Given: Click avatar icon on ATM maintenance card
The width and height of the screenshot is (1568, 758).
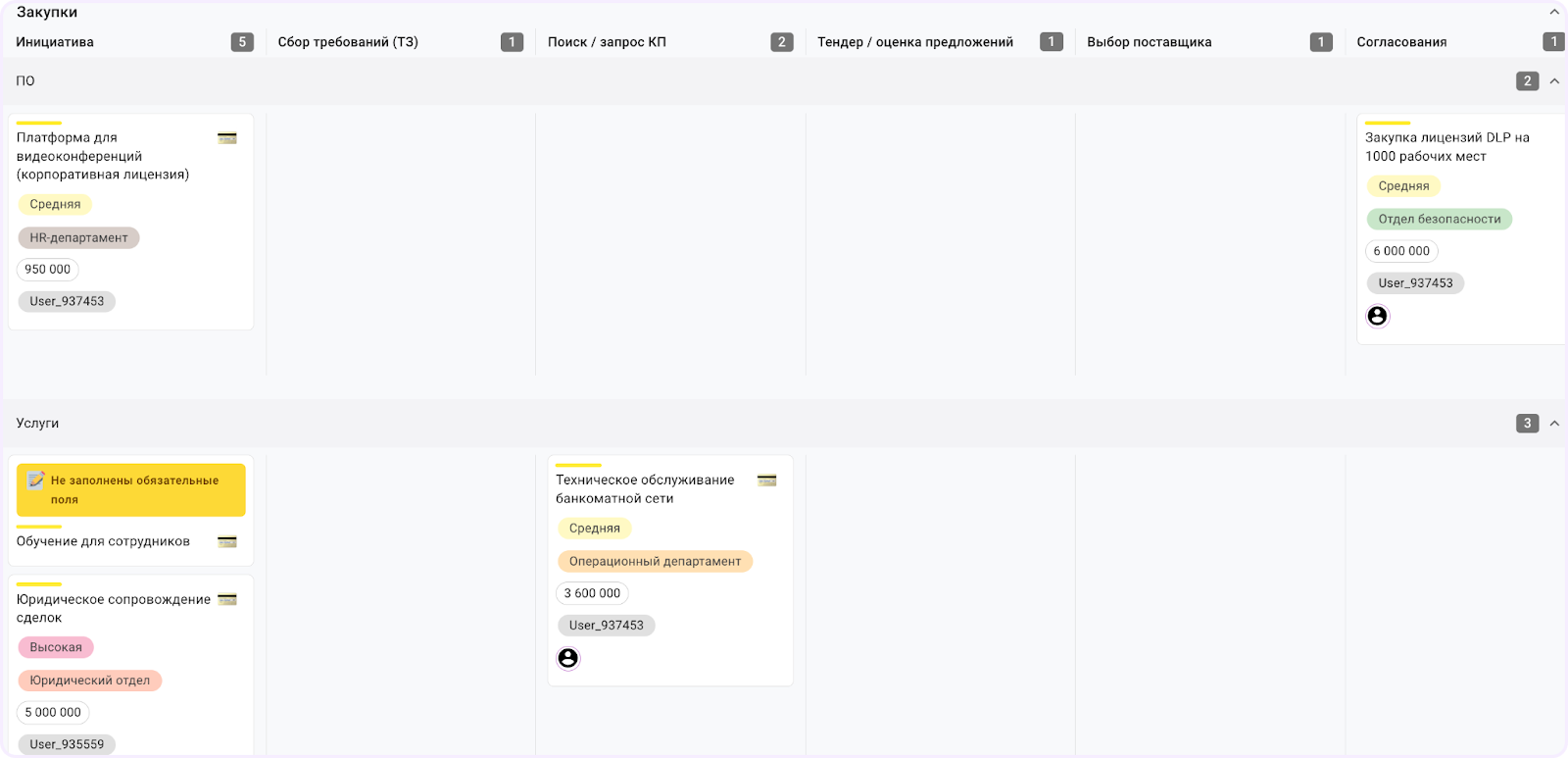Looking at the screenshot, I should (567, 658).
